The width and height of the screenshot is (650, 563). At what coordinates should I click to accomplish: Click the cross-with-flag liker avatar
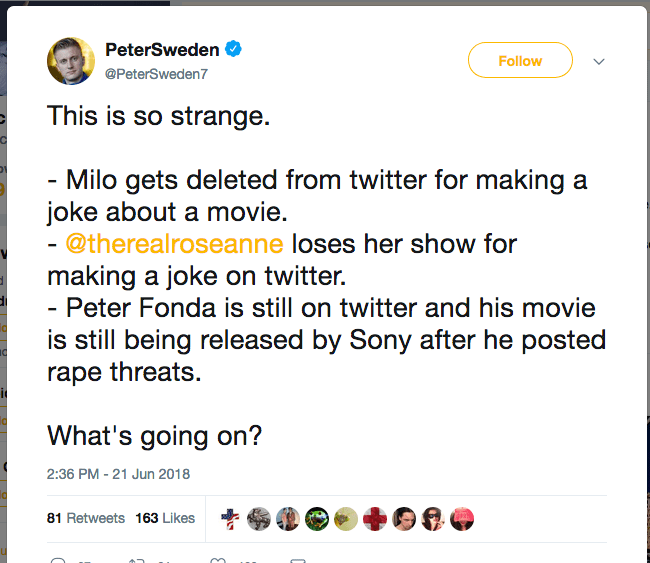[230, 519]
